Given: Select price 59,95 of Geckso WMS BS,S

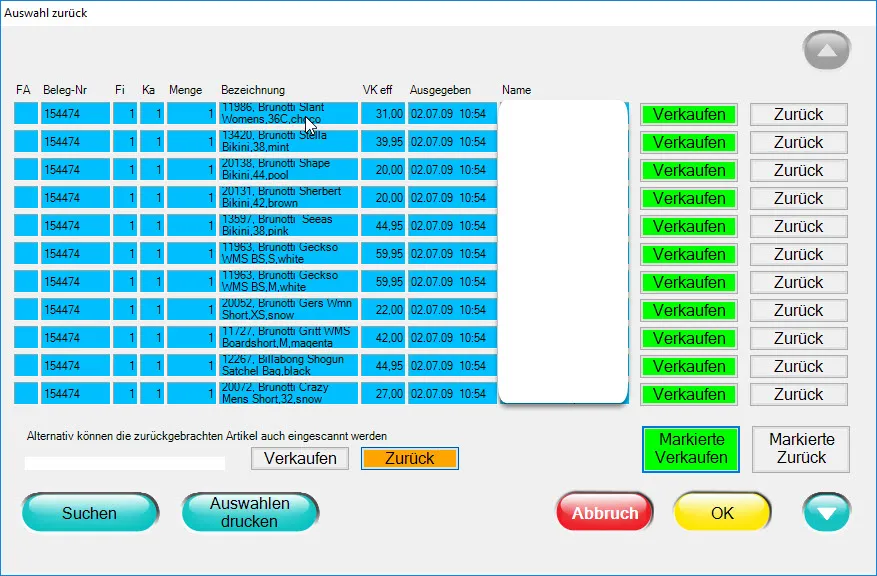Looking at the screenshot, I should pyautogui.click(x=383, y=254).
